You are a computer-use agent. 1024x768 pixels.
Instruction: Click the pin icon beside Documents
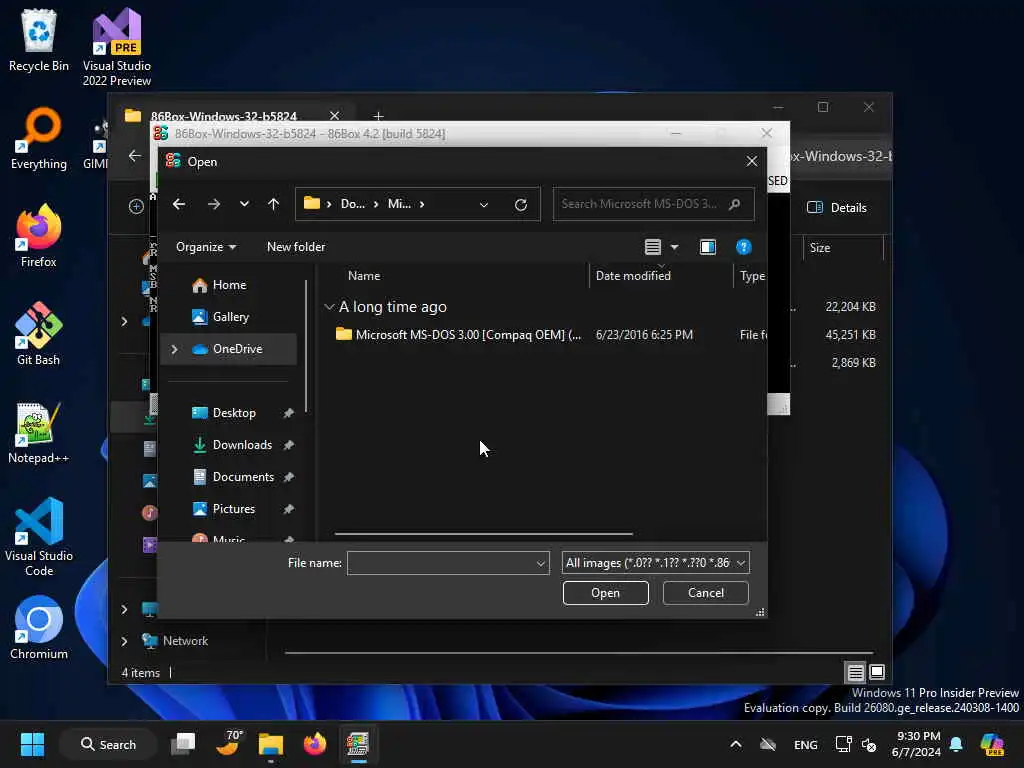[x=288, y=477]
